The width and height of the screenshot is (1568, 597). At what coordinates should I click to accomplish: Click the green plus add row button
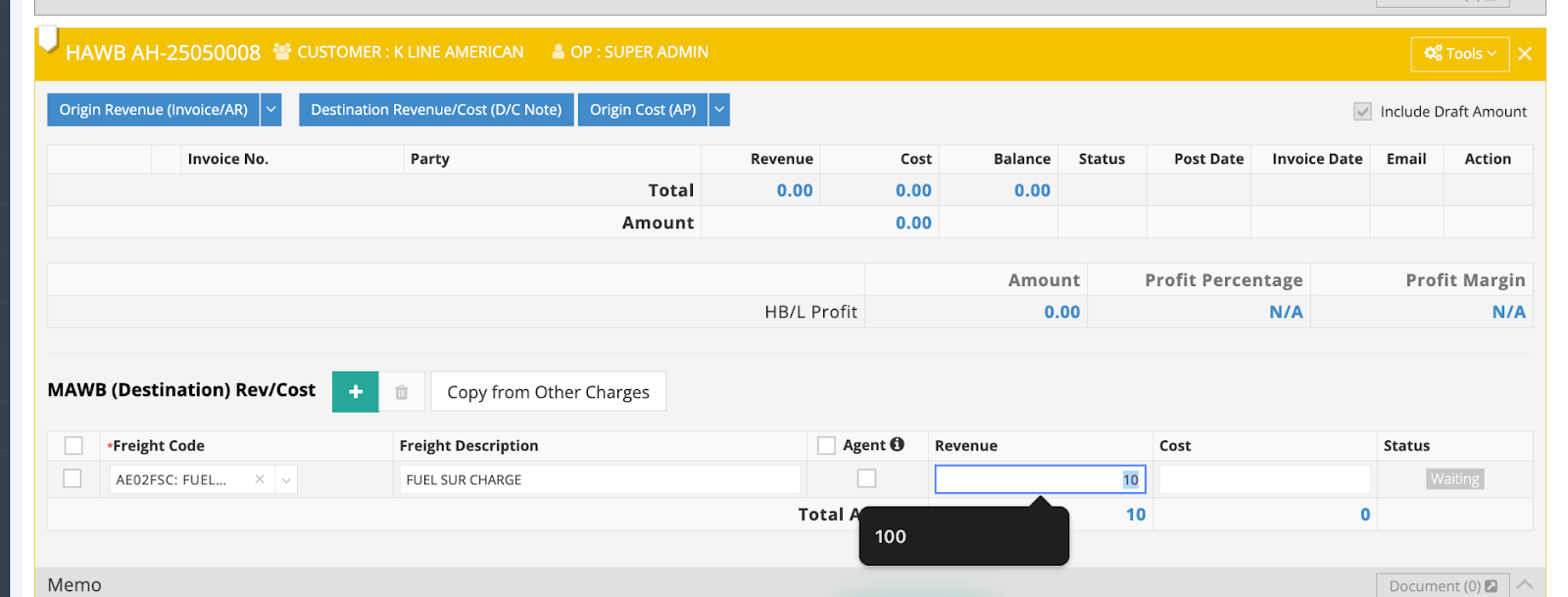click(x=355, y=392)
